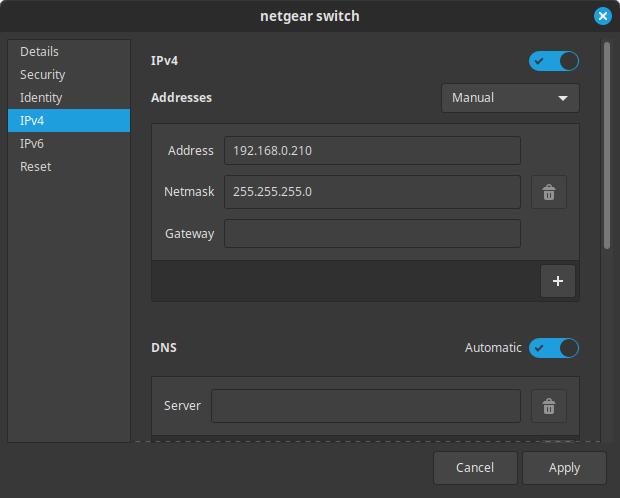
Task: Switch to the Security section
Action: click(x=69, y=75)
